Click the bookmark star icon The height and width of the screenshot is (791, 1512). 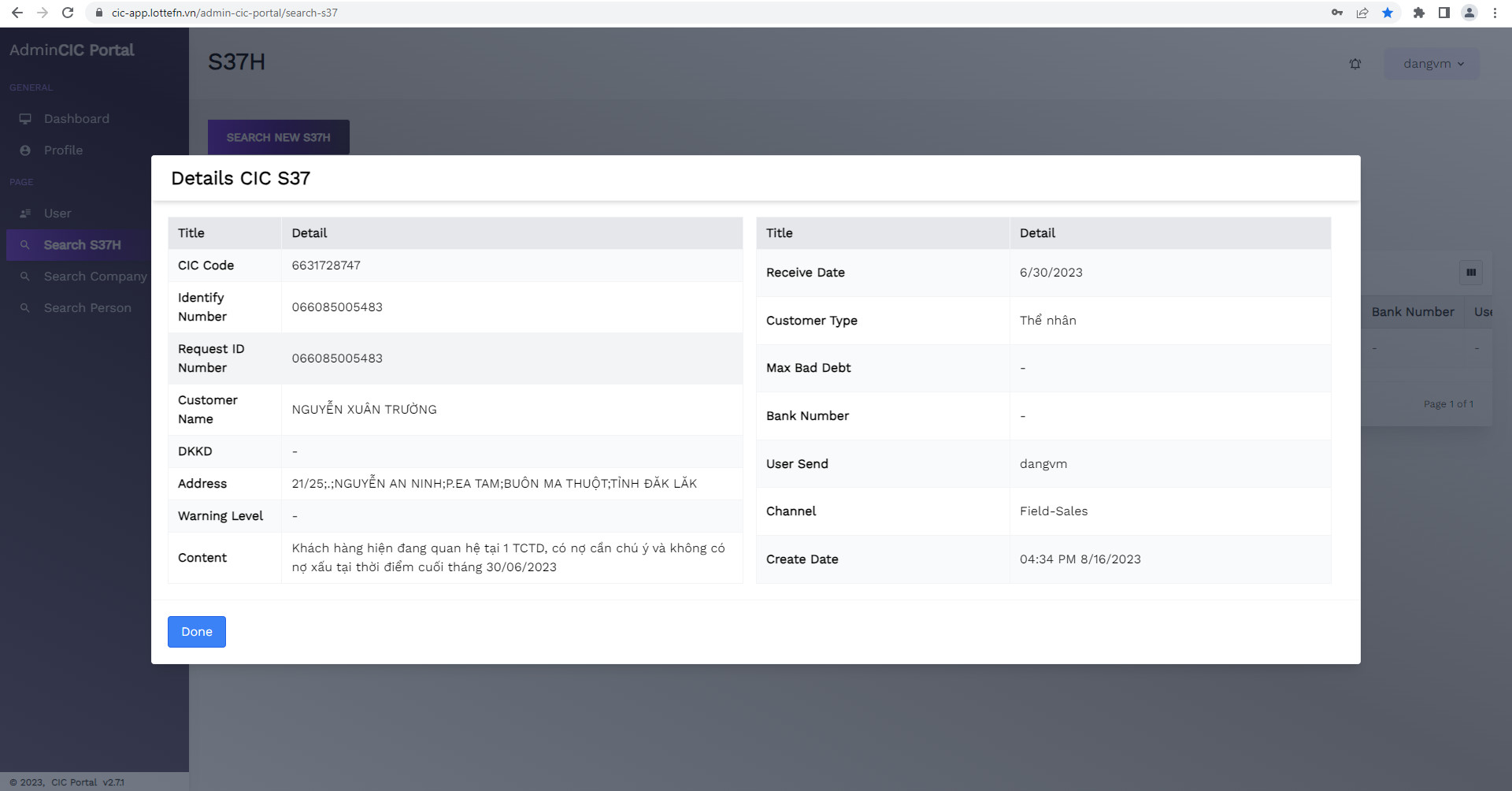pos(1388,13)
